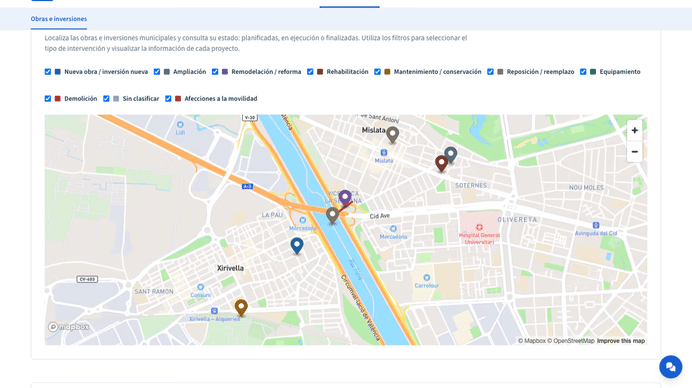Click Hospital General Universitari icon
The width and height of the screenshot is (692, 388).
tap(479, 227)
